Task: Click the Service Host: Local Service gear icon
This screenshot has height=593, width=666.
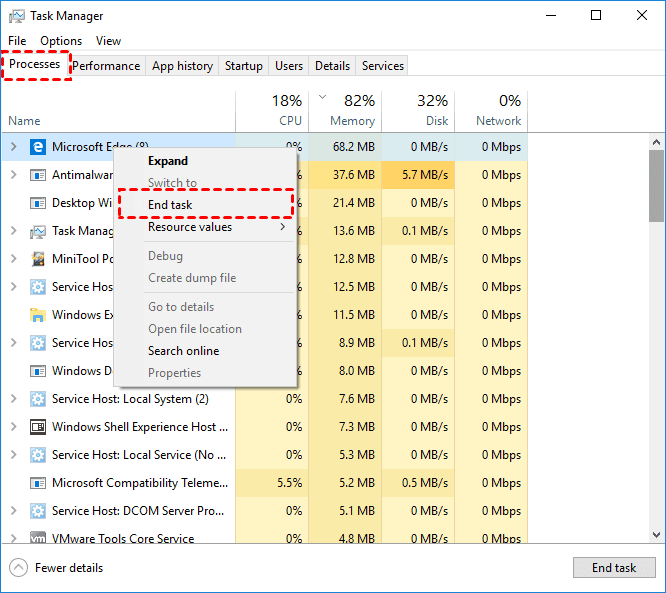Action: tap(38, 455)
